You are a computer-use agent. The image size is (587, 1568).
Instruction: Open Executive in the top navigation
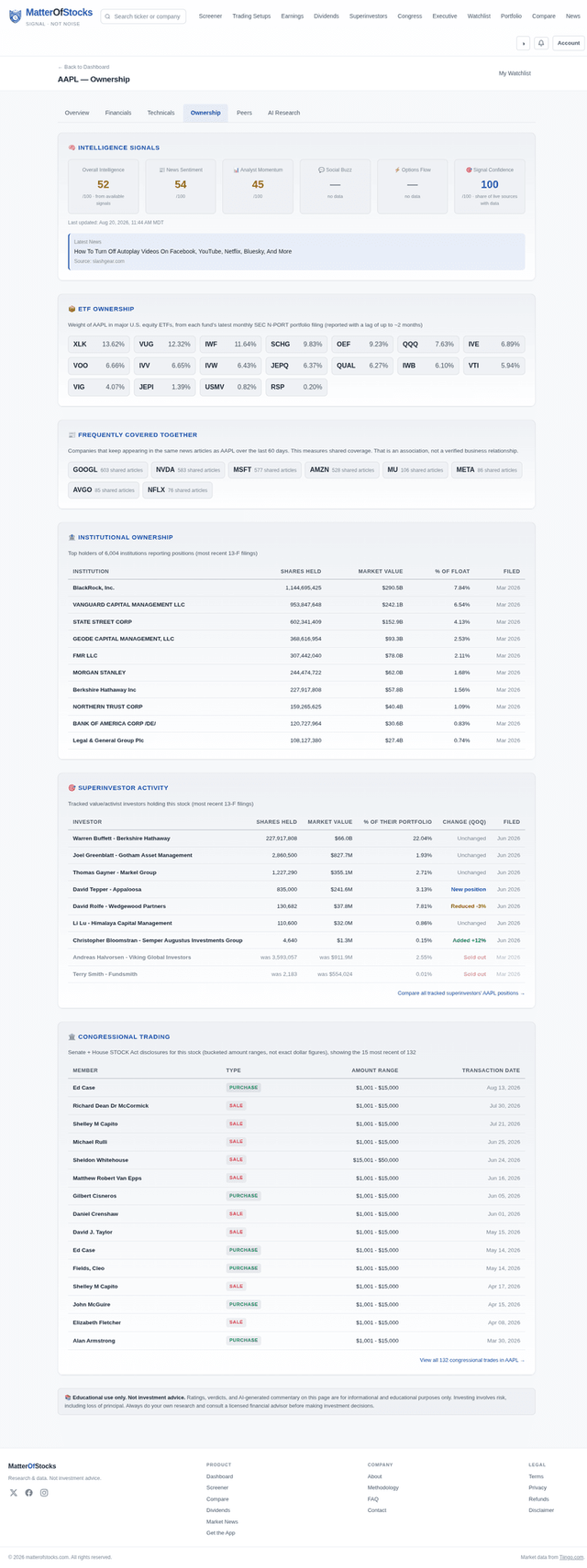pos(445,16)
